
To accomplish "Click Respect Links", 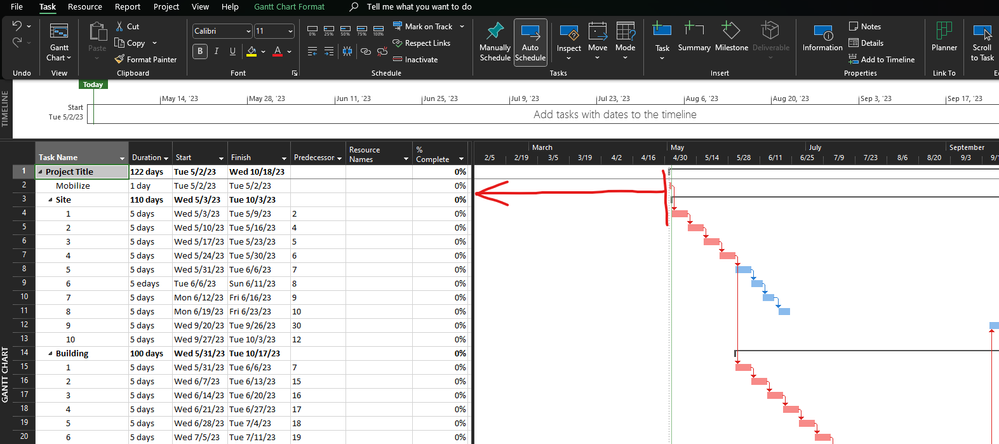I will (421, 43).
